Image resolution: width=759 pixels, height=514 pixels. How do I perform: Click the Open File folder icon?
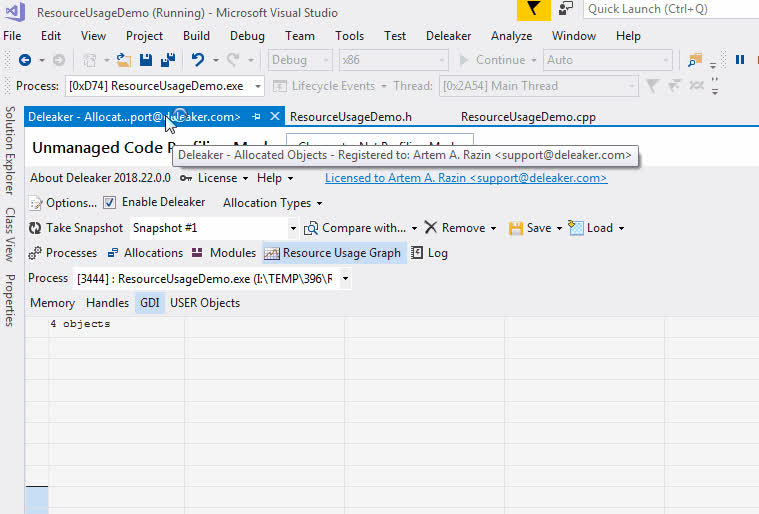124,60
